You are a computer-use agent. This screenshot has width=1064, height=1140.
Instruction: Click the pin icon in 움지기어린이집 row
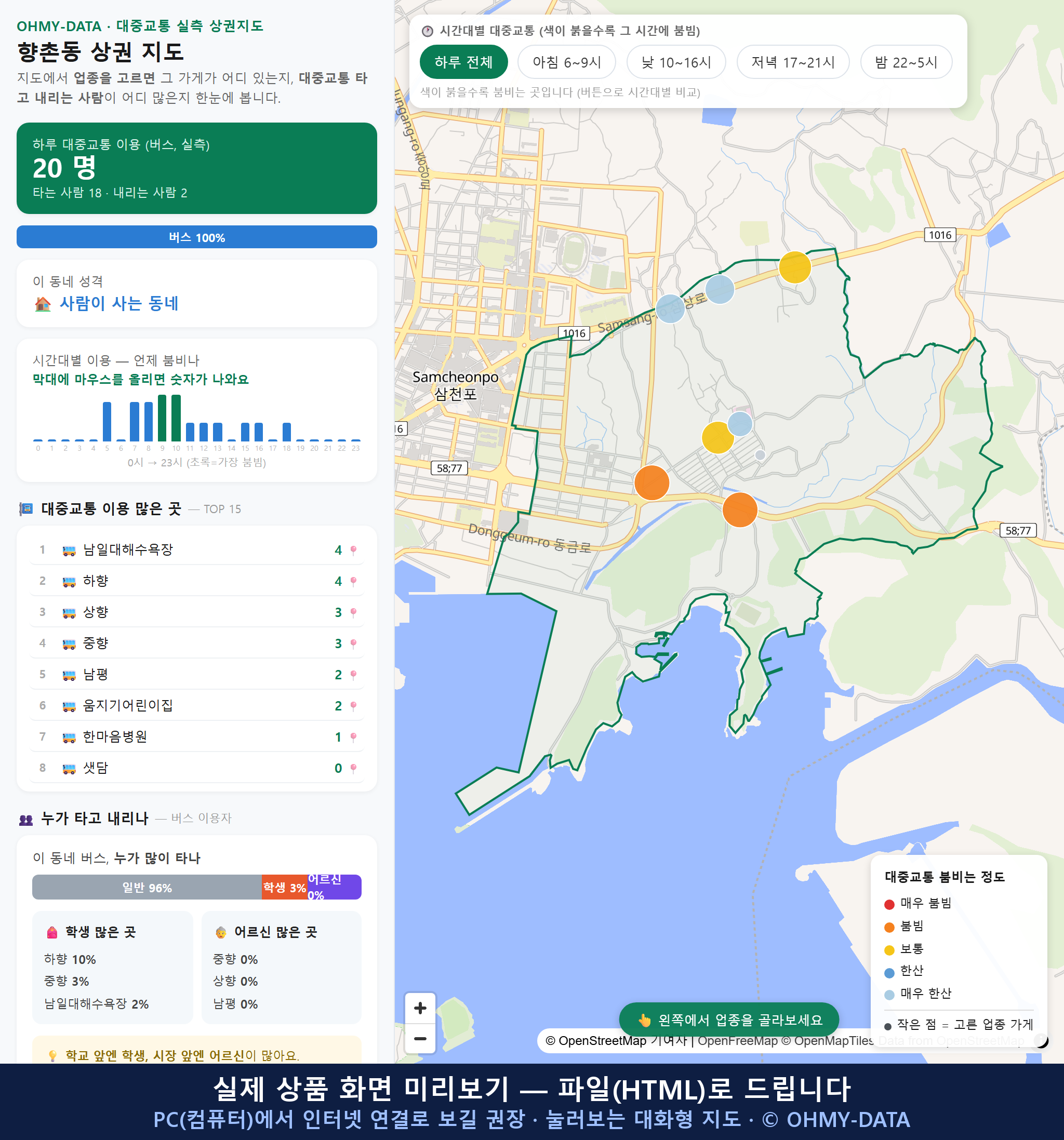tap(353, 705)
